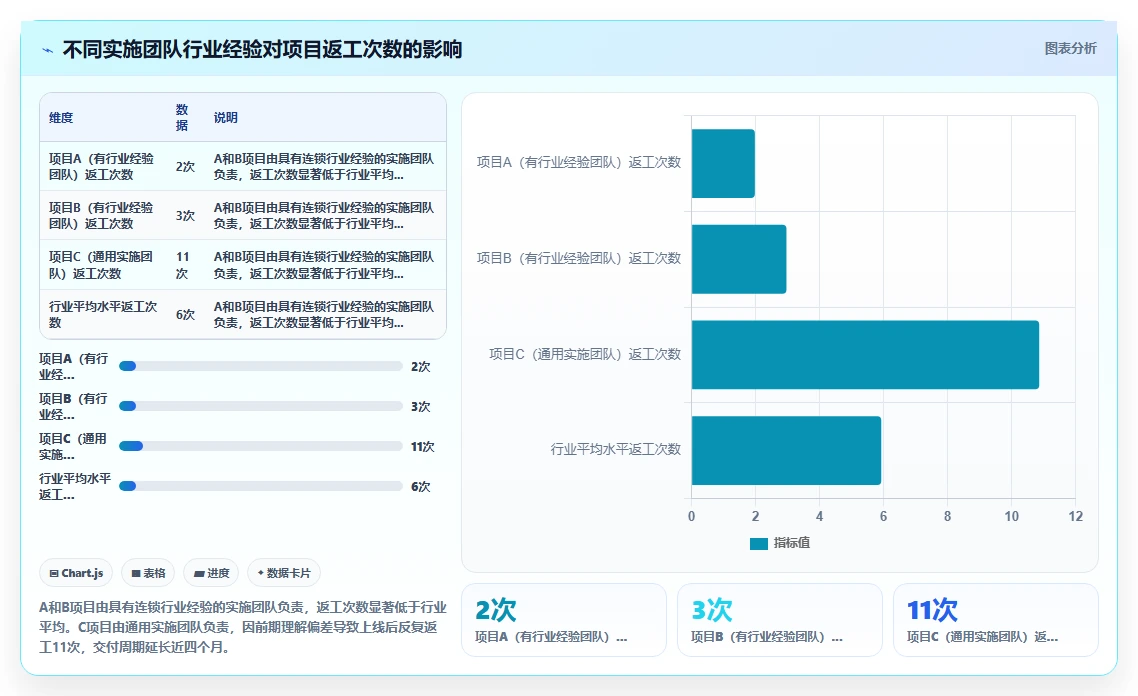Click the 行业平均水平 bar in chart
This screenshot has width=1138, height=696.
click(x=786, y=451)
